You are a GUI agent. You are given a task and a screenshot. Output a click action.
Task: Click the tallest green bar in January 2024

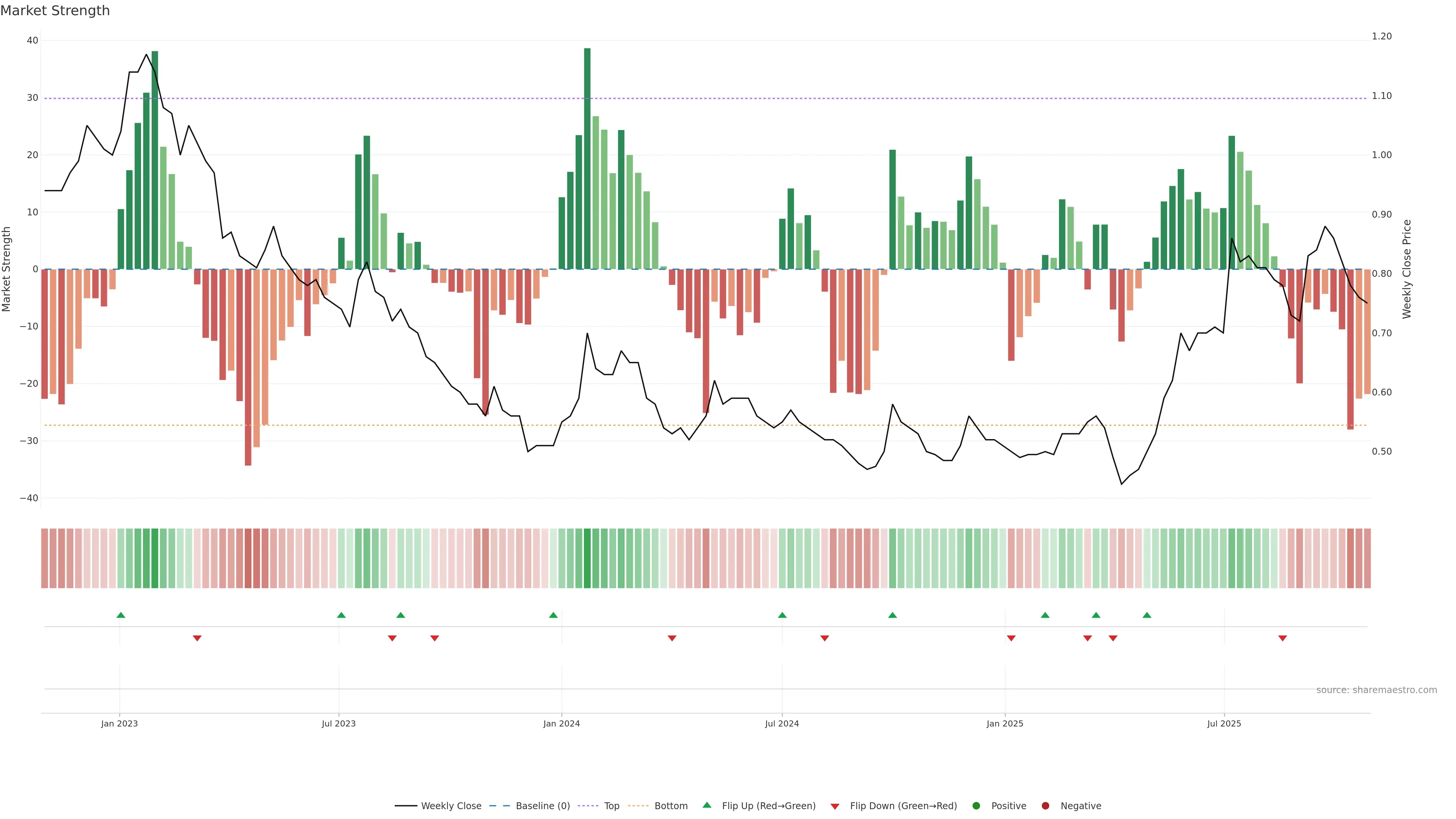click(587, 158)
